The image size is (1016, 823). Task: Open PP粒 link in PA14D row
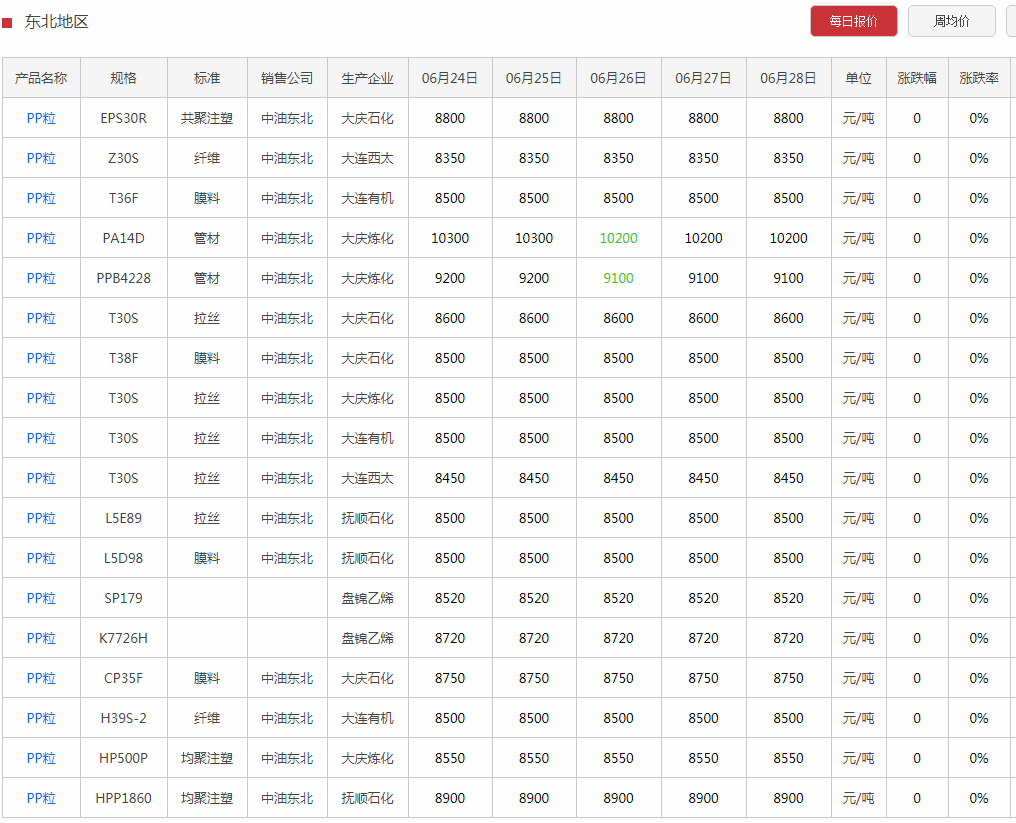tap(41, 238)
